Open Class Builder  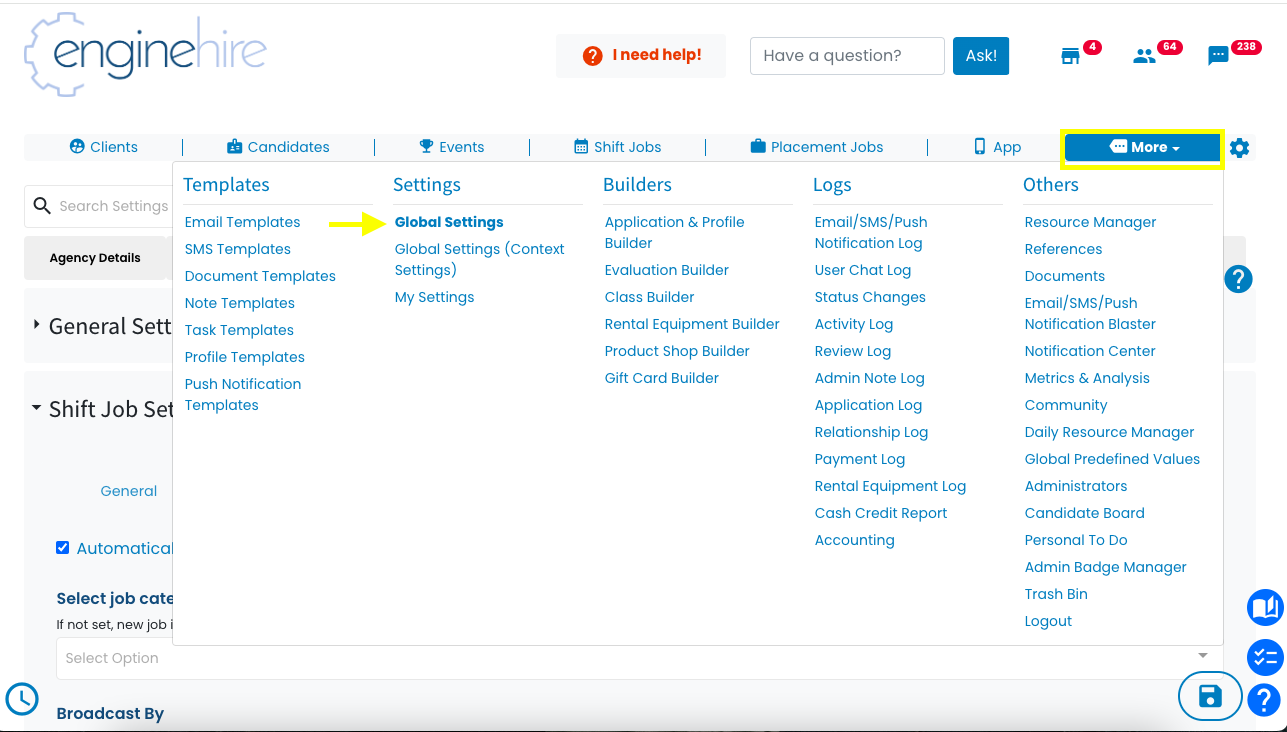click(649, 297)
